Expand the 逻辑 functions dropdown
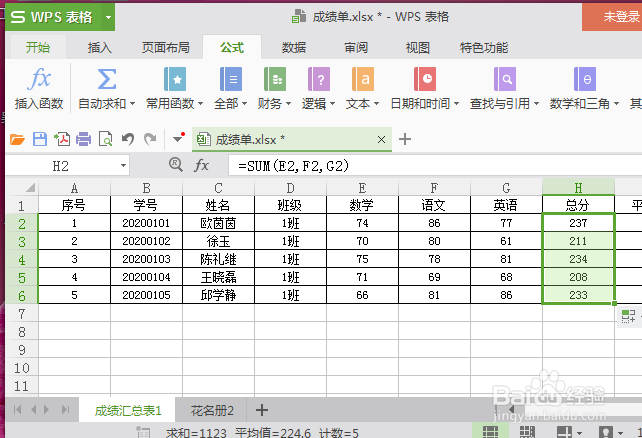Screen dimensions: 642x438 pos(332,104)
